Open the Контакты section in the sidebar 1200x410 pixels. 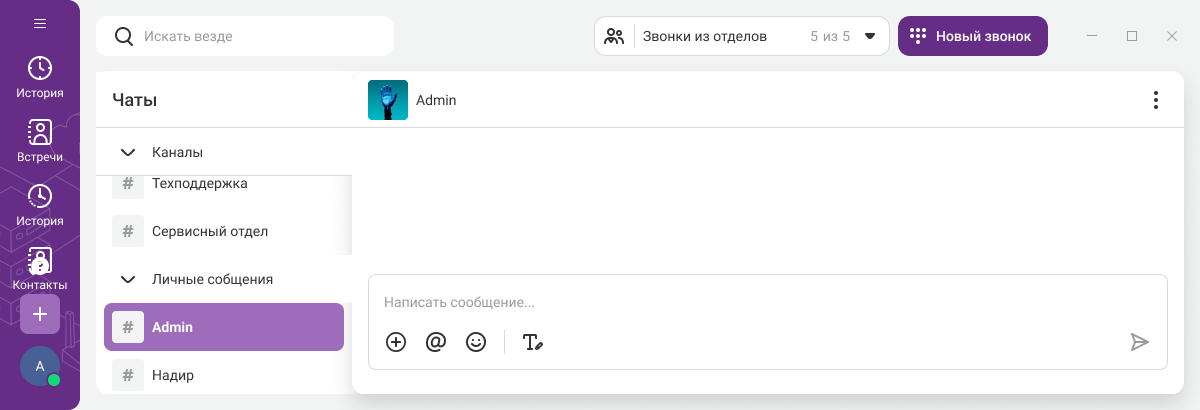pyautogui.click(x=40, y=269)
